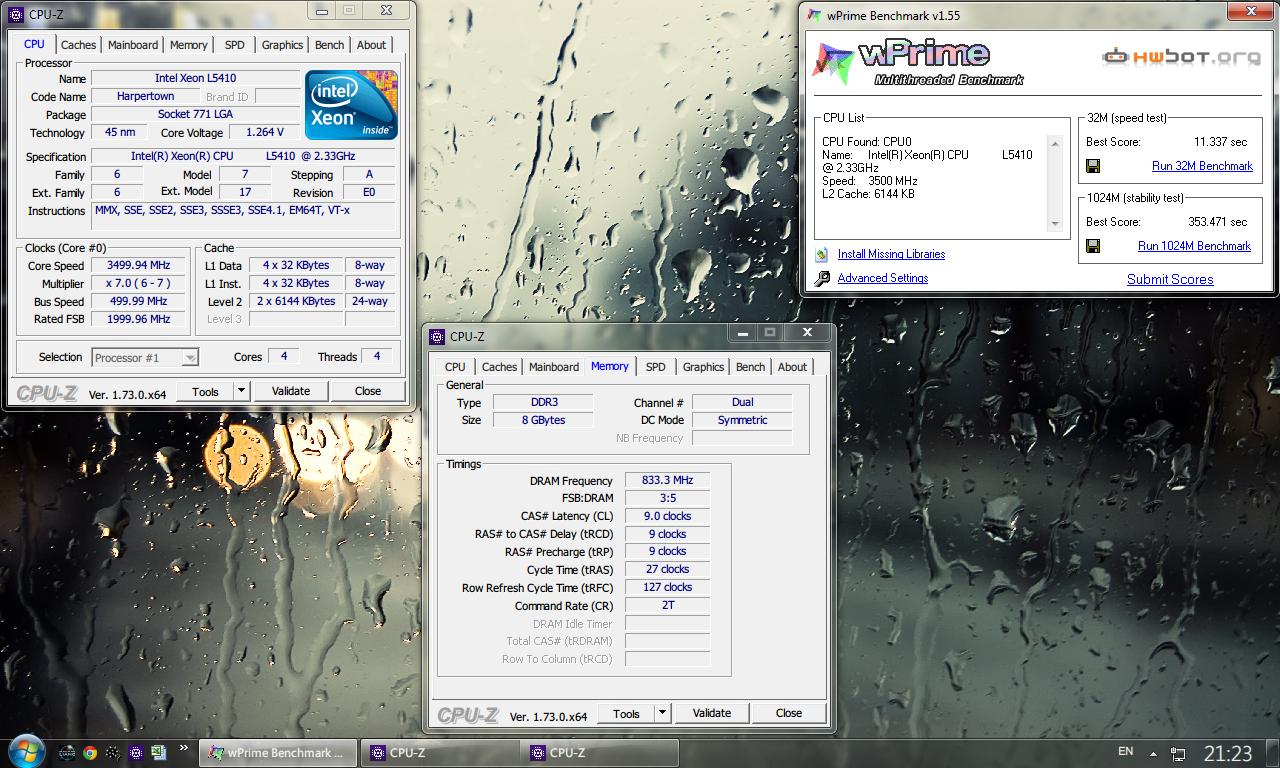Screen dimensions: 1280x768
Task: Open Caches tab in CPU-Z CPU window
Action: coord(79,45)
